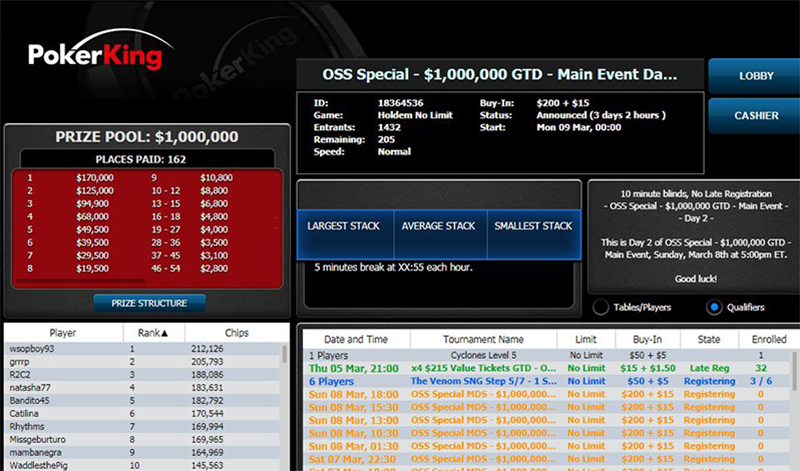Sort qualifiers by Date and Time

click(x=355, y=339)
